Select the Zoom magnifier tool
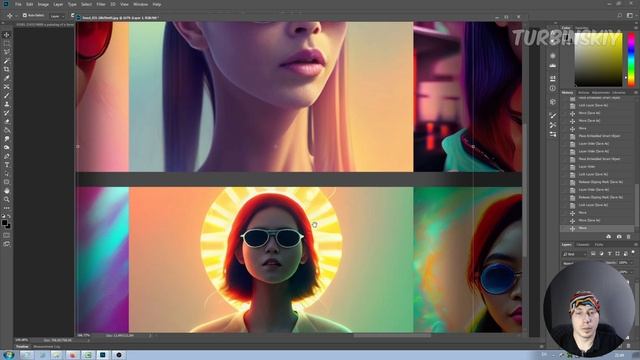 [x=7, y=199]
